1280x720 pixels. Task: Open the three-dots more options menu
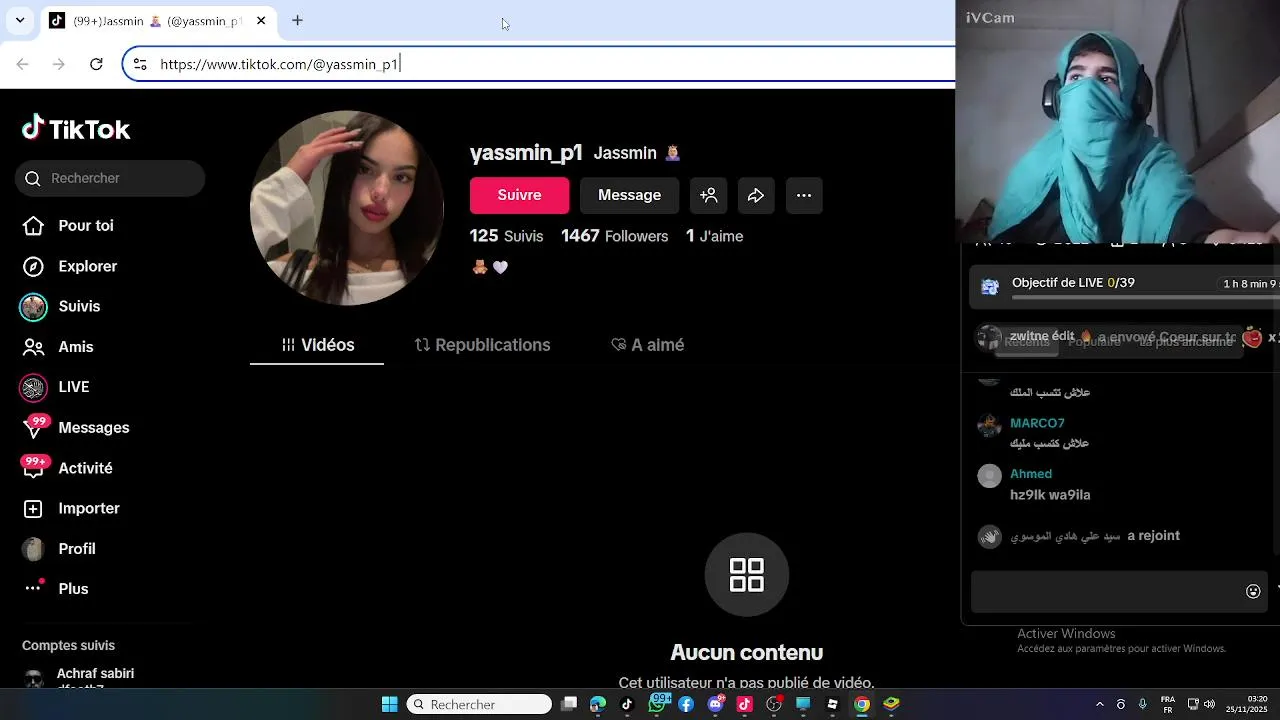(x=804, y=195)
